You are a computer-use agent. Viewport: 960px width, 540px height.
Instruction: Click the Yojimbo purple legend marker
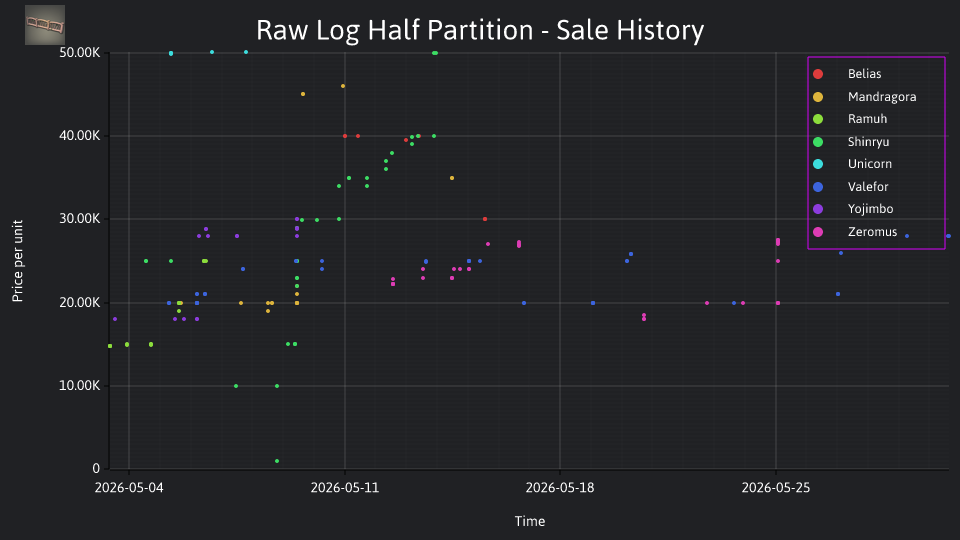[818, 209]
